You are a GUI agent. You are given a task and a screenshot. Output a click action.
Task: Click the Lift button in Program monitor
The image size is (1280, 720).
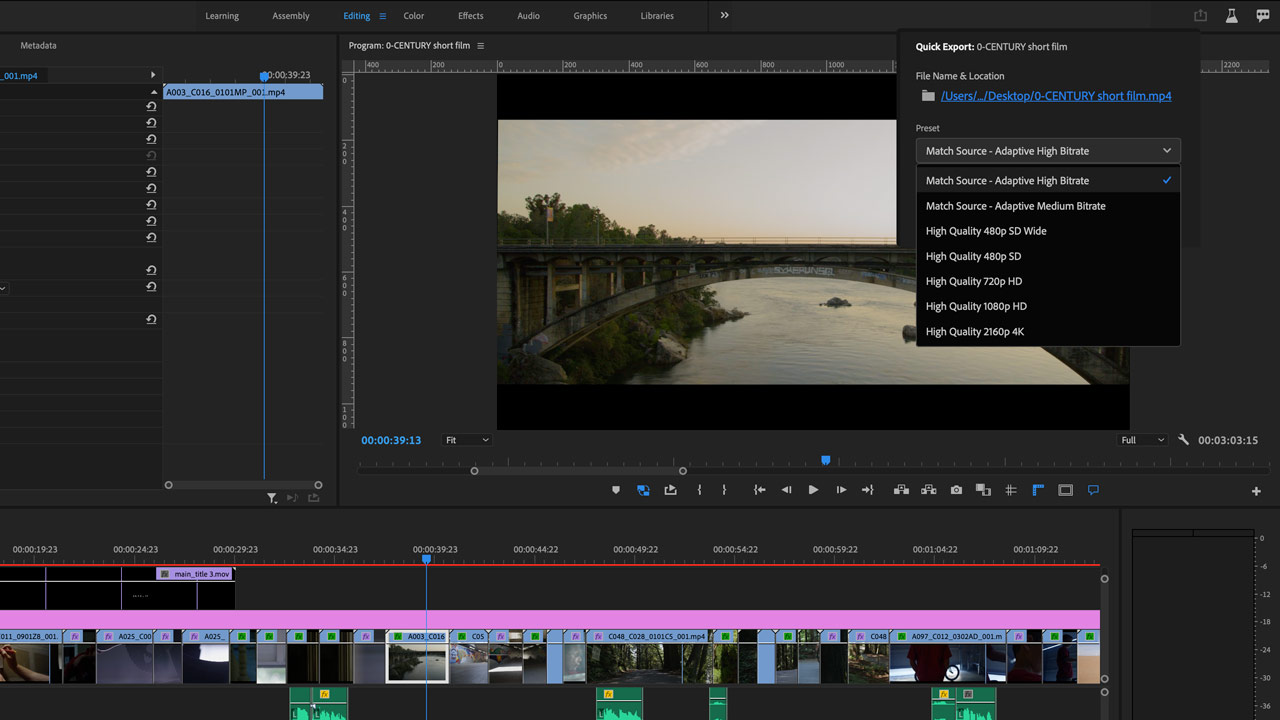point(901,490)
